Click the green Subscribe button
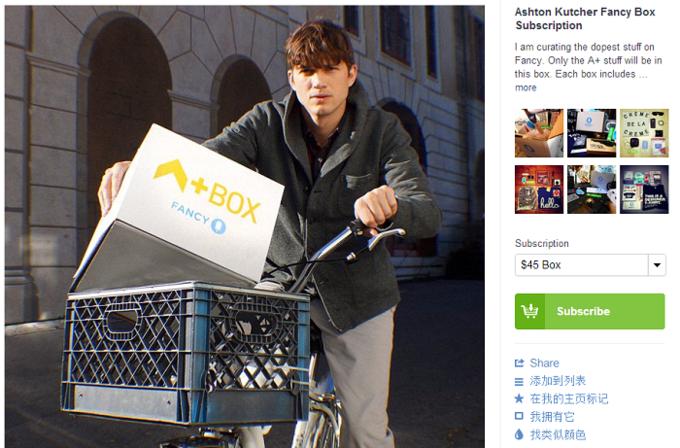 point(590,311)
